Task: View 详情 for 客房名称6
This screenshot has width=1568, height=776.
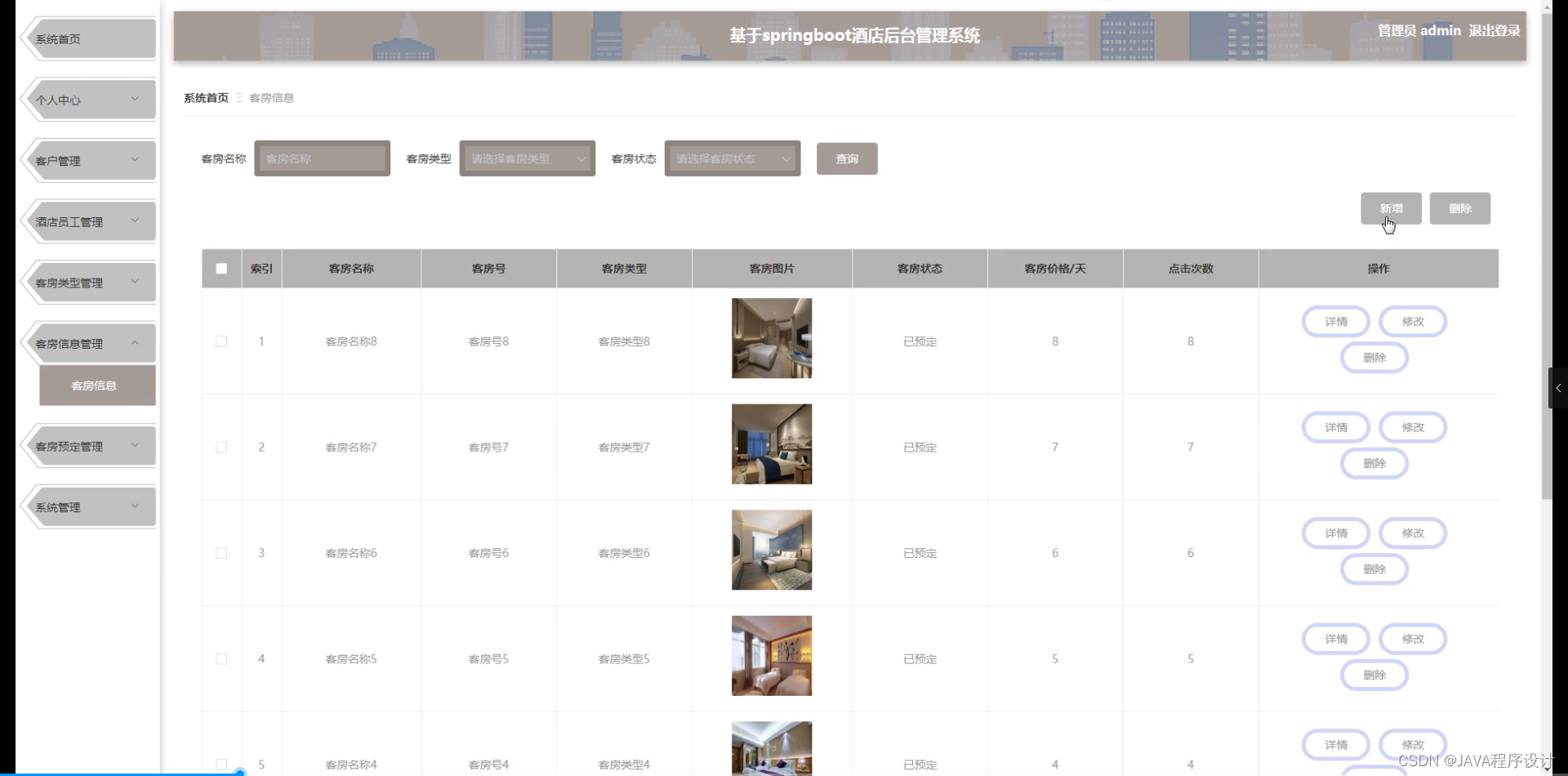Action: tap(1336, 533)
